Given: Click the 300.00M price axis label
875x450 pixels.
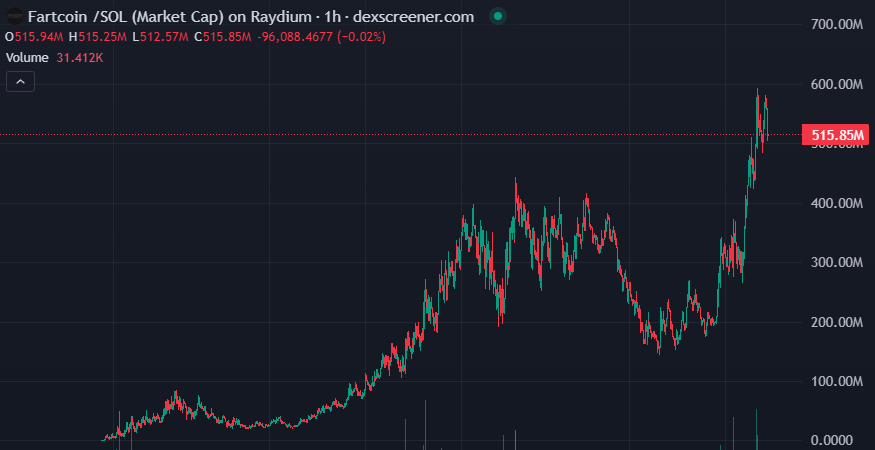Looking at the screenshot, I should click(838, 262).
